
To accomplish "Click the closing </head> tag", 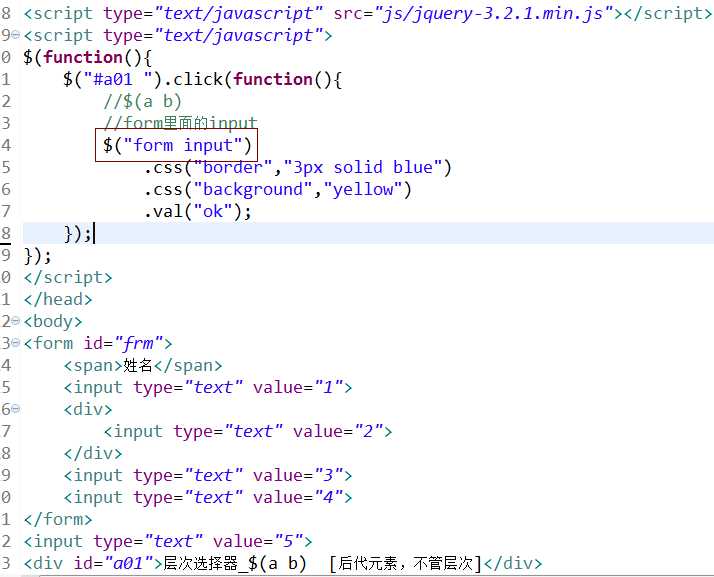I will click(58, 299).
